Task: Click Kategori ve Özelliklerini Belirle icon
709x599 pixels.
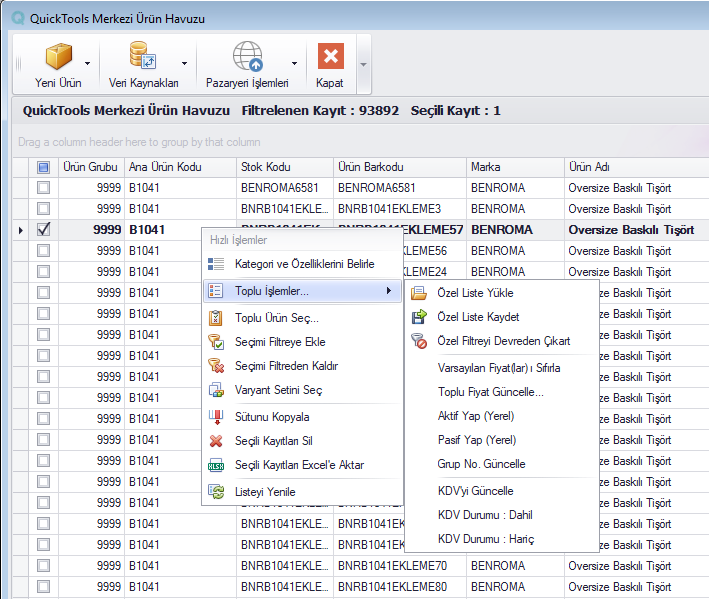Action: [216, 264]
